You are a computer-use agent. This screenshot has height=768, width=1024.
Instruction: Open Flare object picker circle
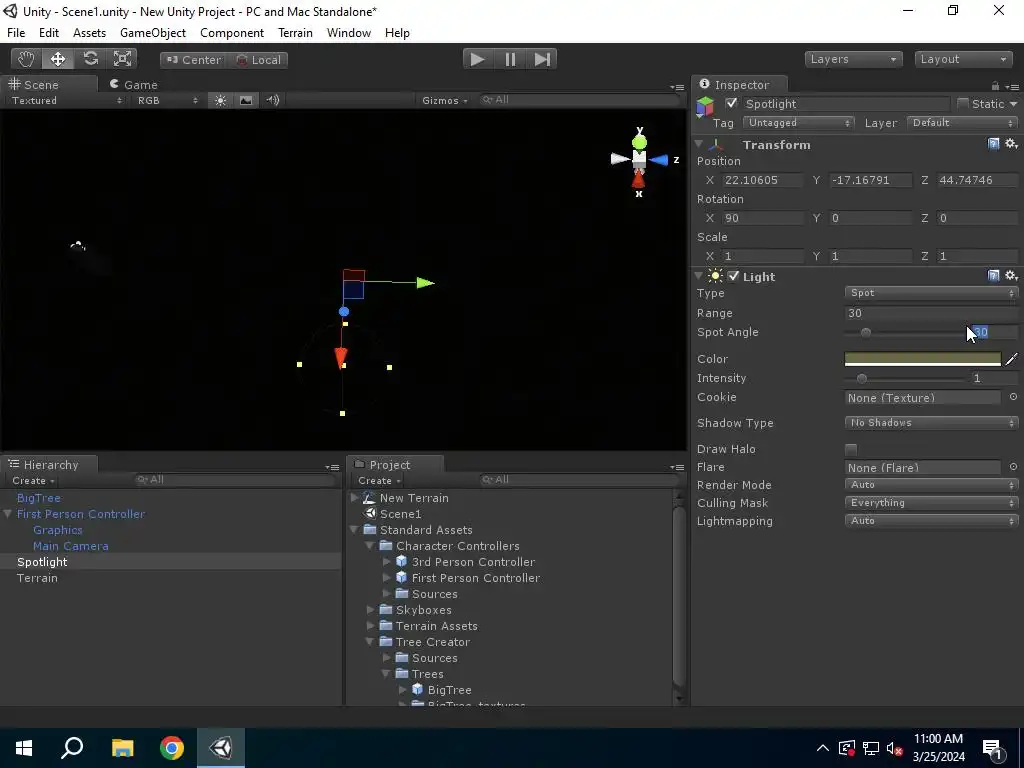coord(1013,466)
